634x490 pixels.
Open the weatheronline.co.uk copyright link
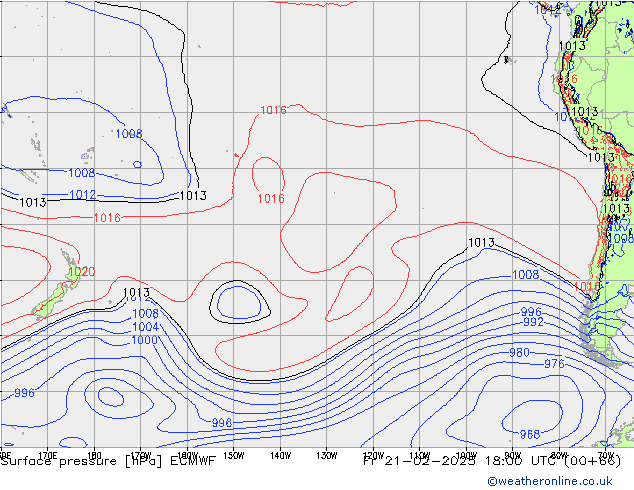coord(550,481)
